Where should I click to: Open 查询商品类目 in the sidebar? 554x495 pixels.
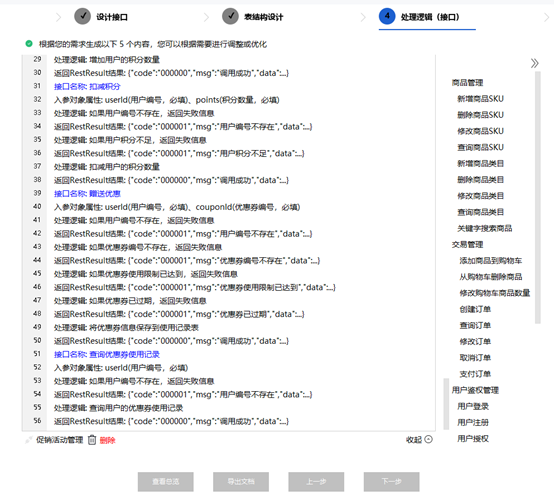[x=481, y=212]
